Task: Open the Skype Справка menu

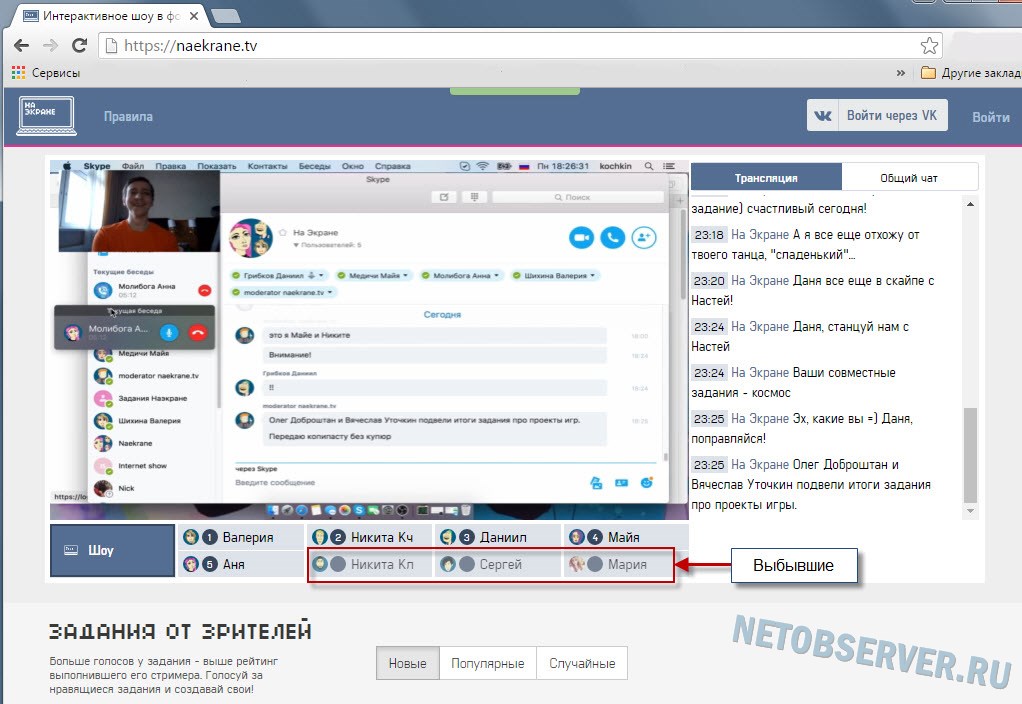Action: pos(392,166)
